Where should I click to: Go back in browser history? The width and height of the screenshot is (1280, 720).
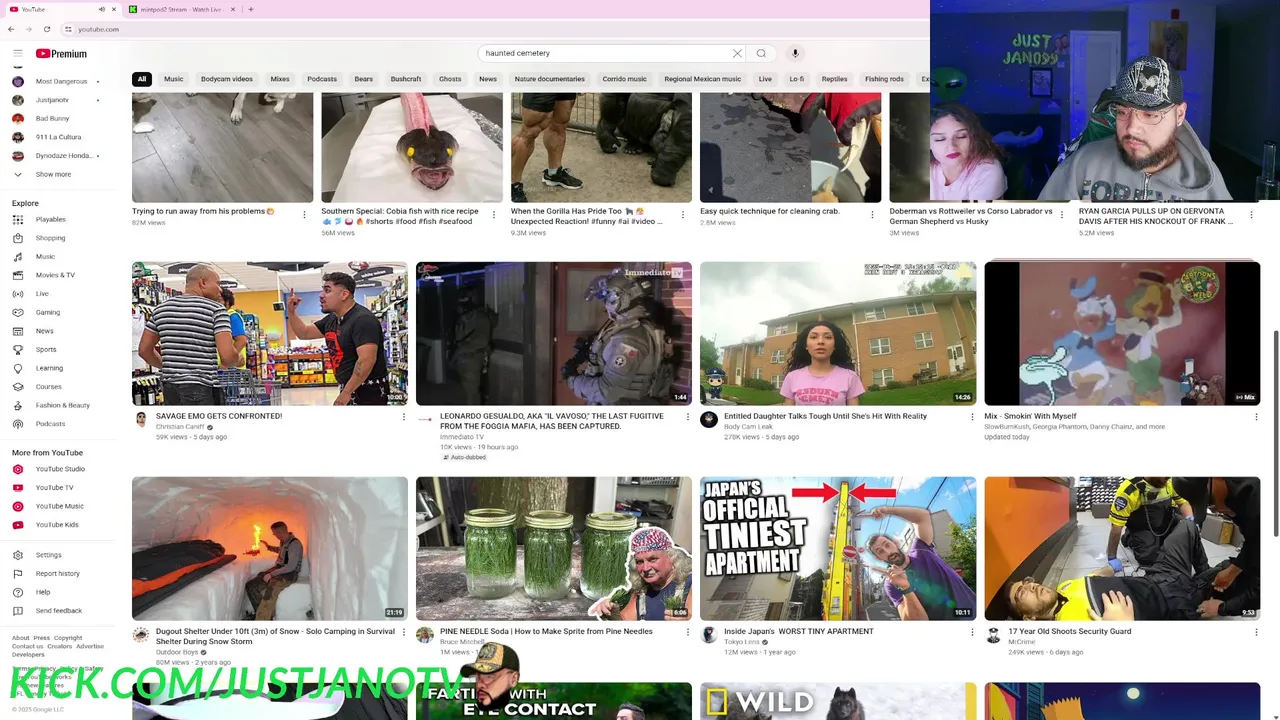click(11, 29)
